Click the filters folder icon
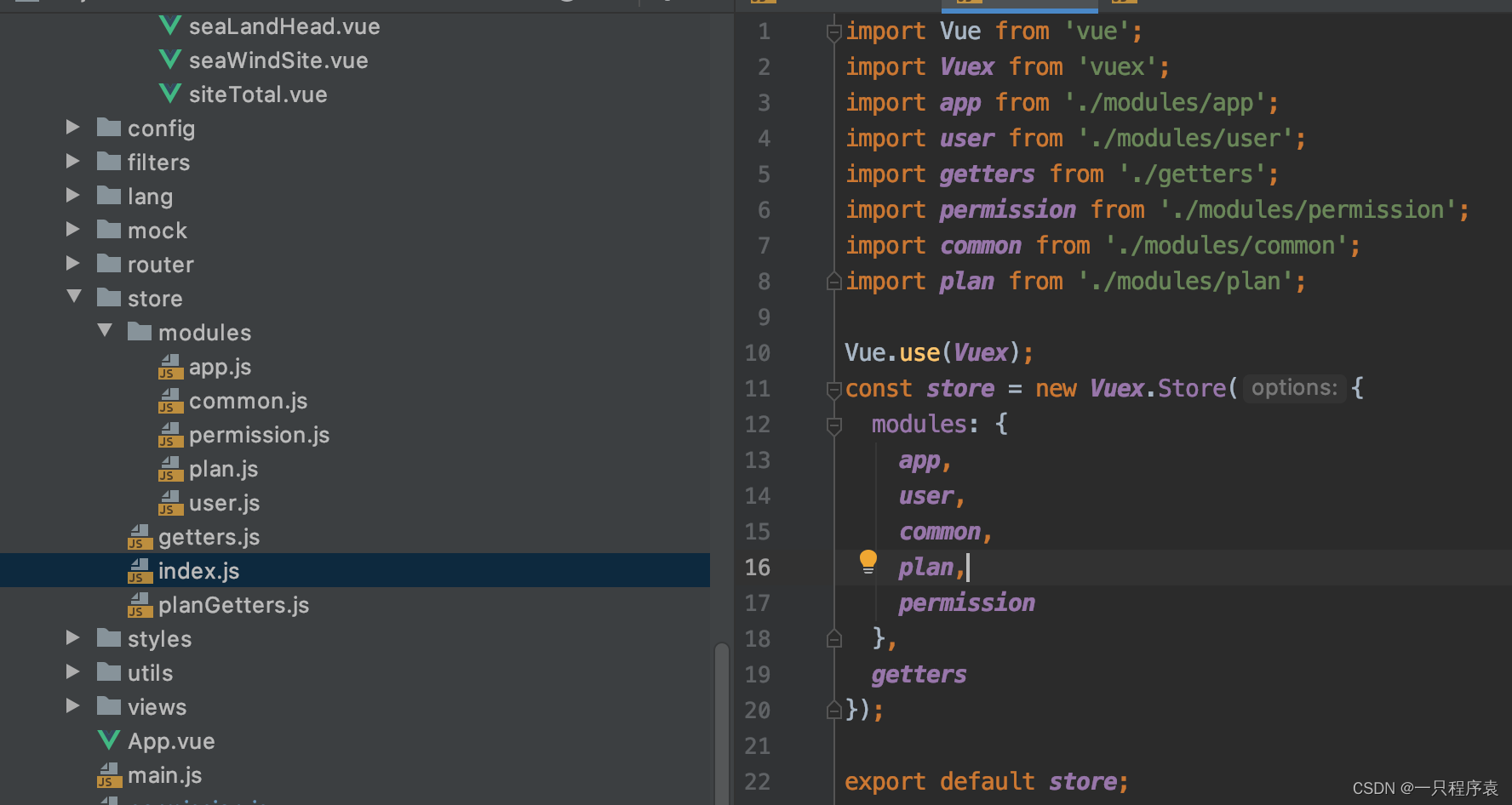The image size is (1512, 805). tap(109, 162)
